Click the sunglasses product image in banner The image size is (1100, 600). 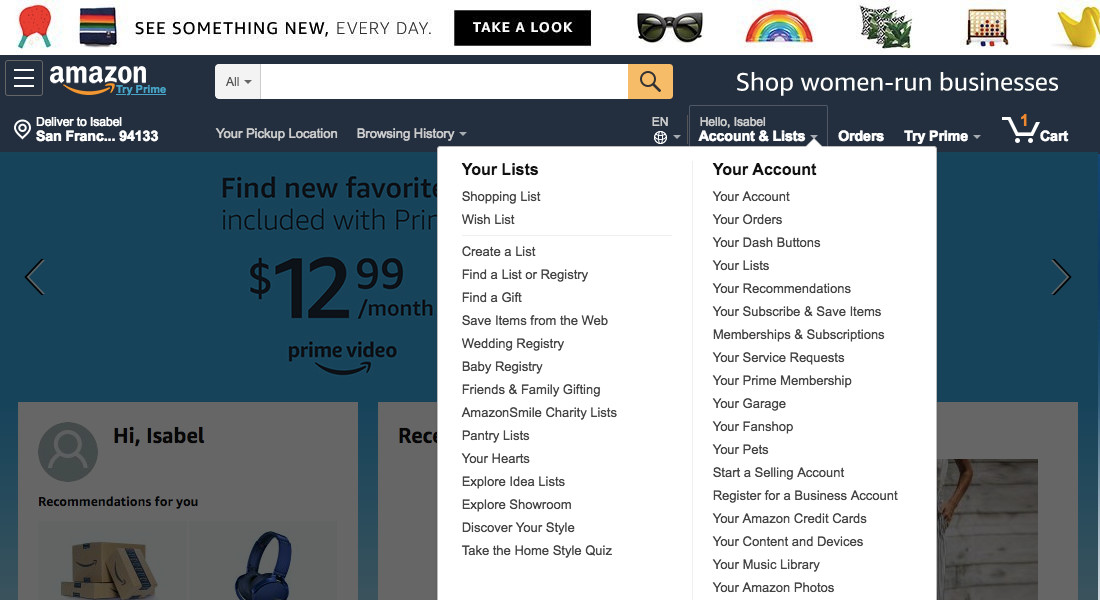670,27
